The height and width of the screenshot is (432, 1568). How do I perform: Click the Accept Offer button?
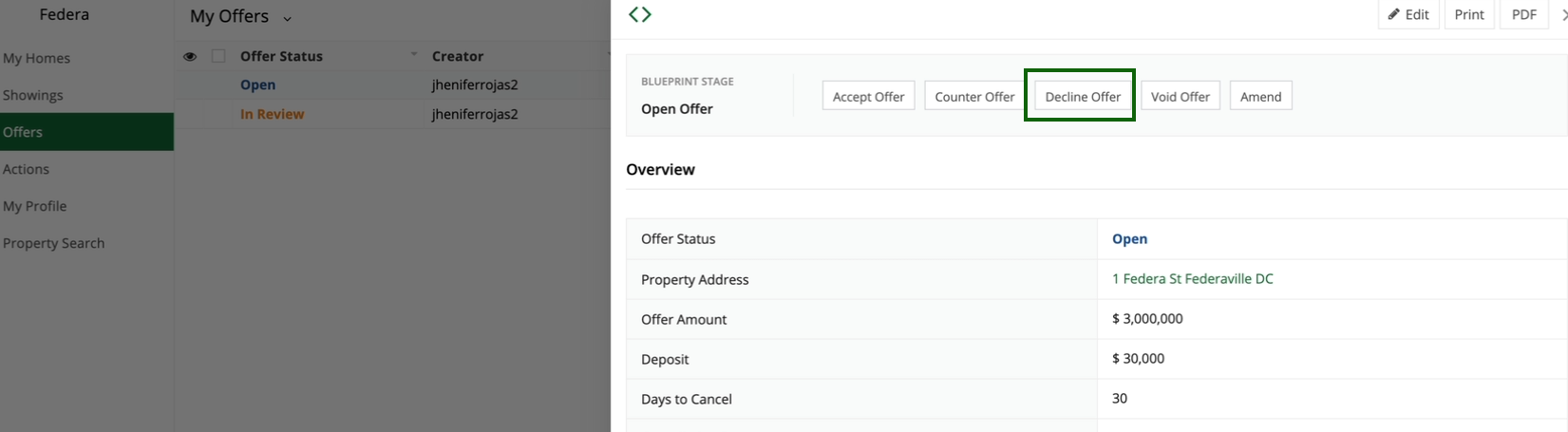pos(868,96)
